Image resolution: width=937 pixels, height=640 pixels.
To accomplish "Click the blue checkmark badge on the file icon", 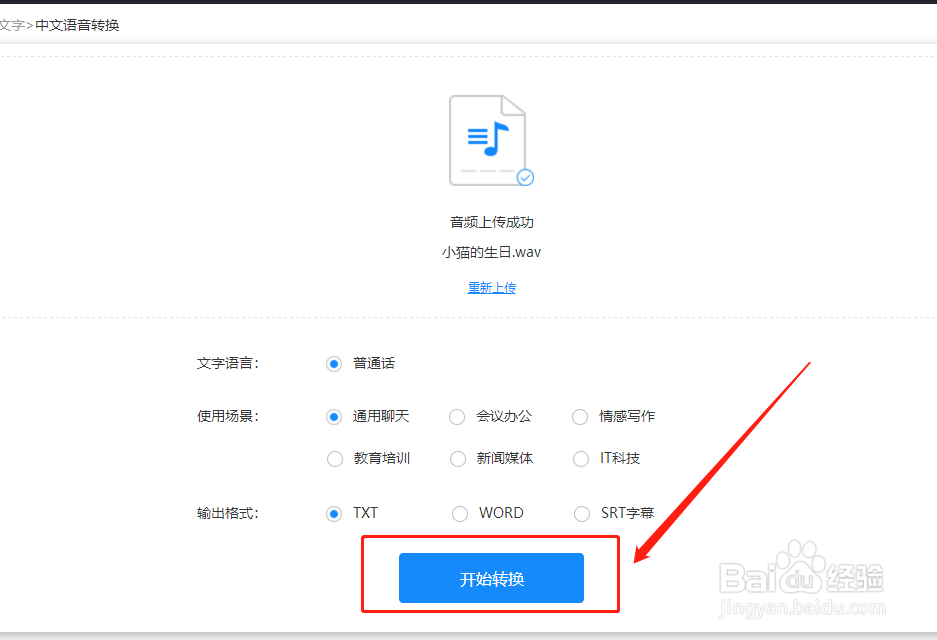I will point(525,177).
